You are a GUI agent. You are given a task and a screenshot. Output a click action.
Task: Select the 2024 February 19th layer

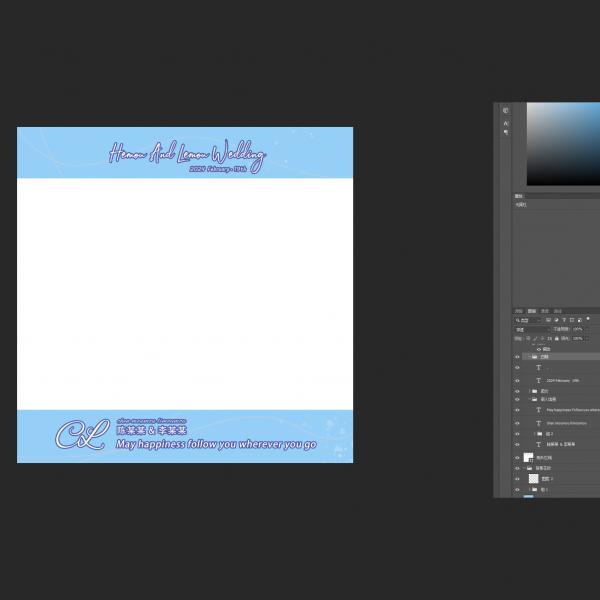565,381
